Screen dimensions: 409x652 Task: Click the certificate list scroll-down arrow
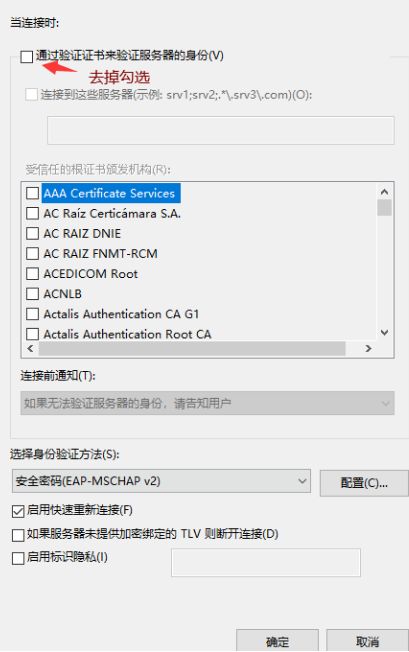[x=384, y=333]
